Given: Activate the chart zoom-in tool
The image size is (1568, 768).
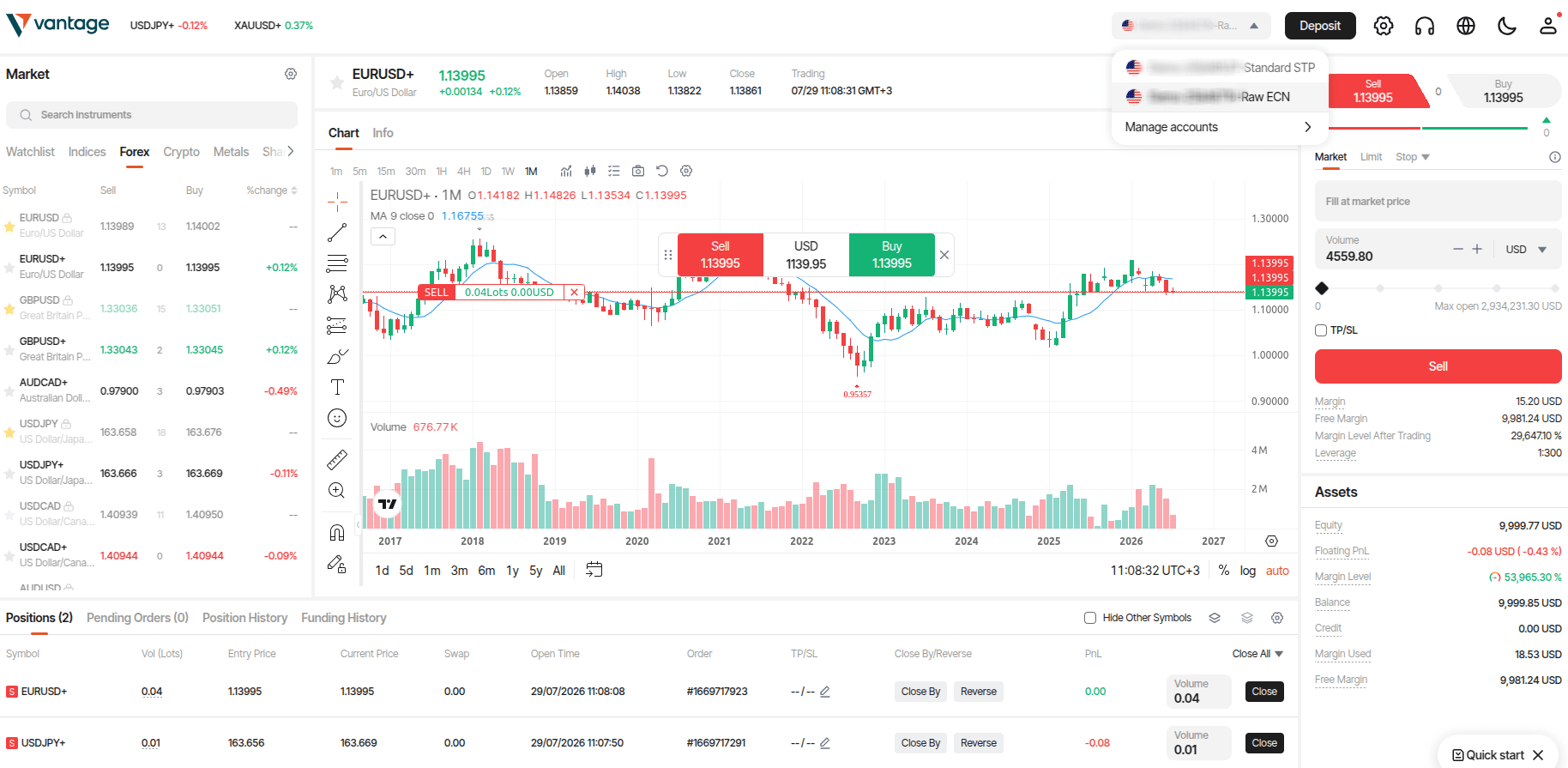Looking at the screenshot, I should 337,491.
